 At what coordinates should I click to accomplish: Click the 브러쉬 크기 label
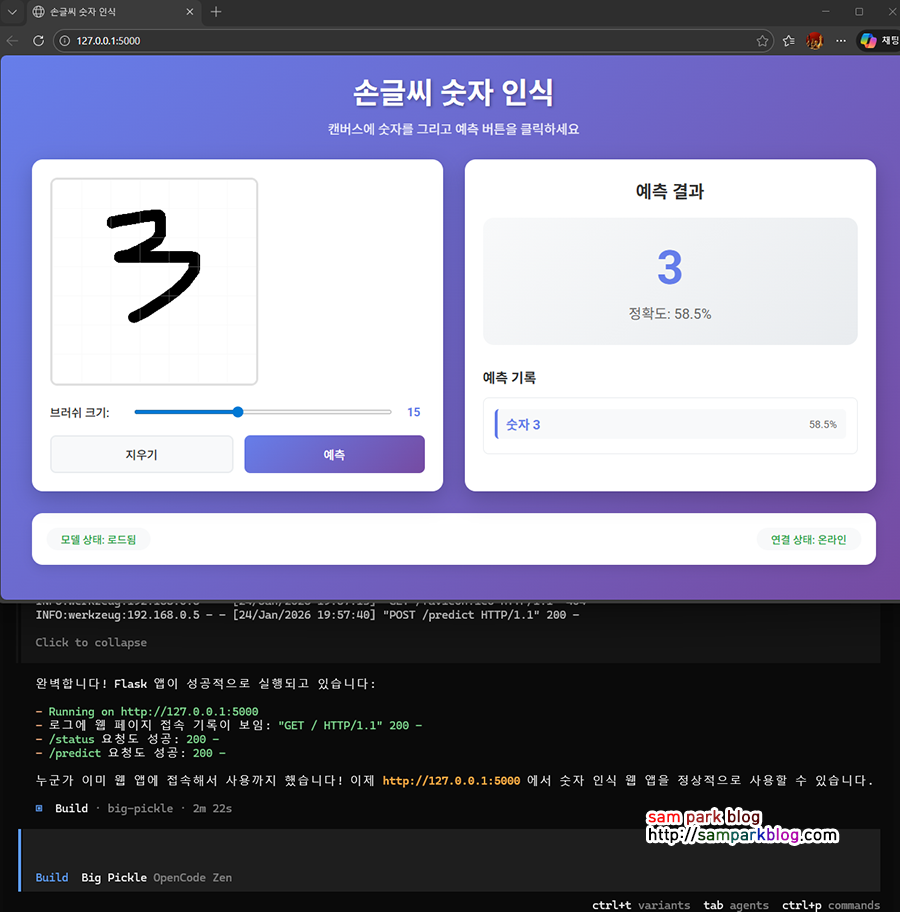79,412
